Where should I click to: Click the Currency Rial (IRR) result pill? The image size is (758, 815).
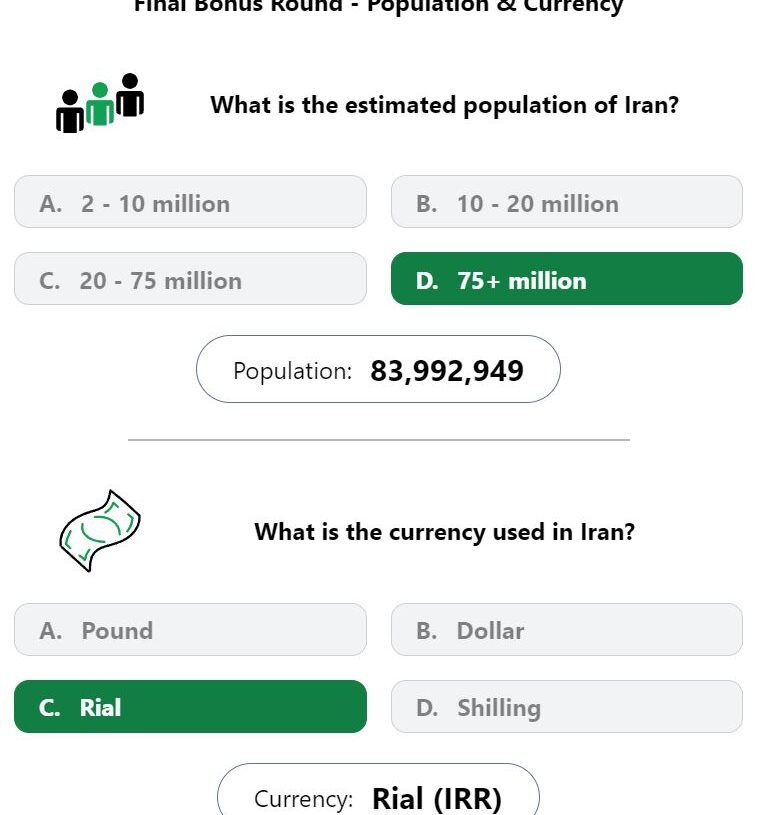[378, 790]
